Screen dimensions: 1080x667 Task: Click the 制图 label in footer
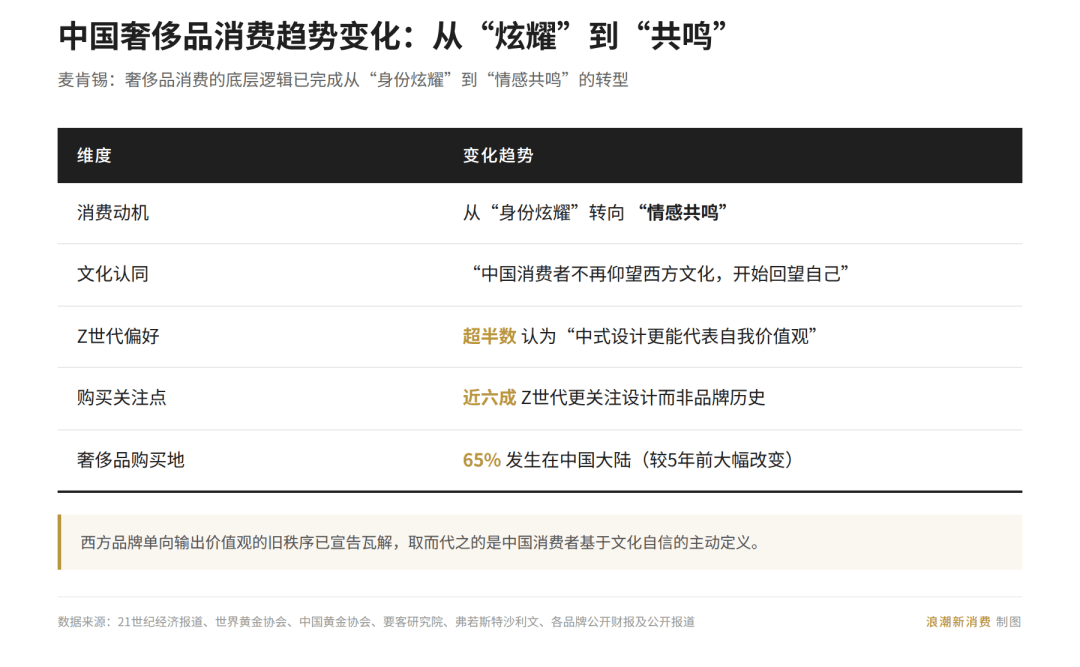click(x=1008, y=622)
